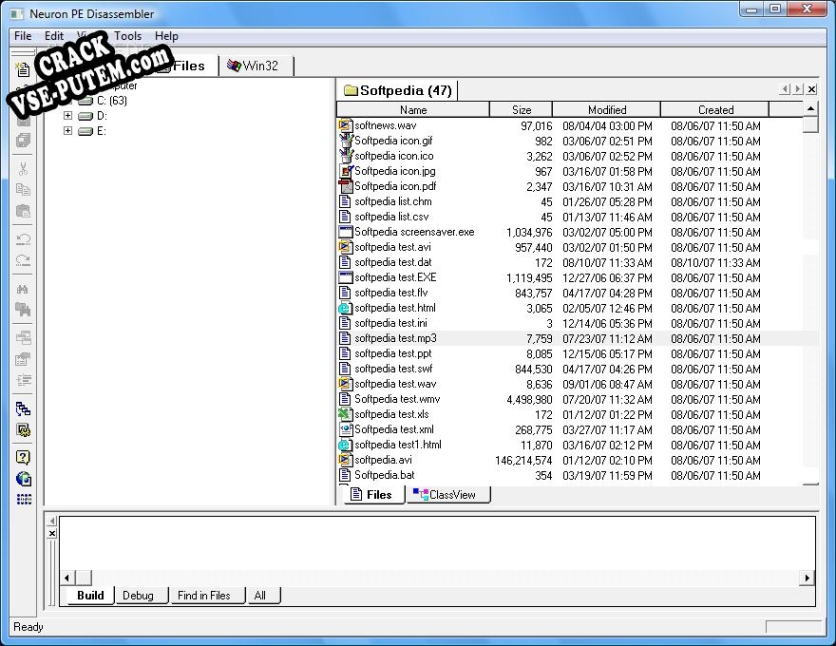Select the file softpedia test.EXE

[x=395, y=278]
